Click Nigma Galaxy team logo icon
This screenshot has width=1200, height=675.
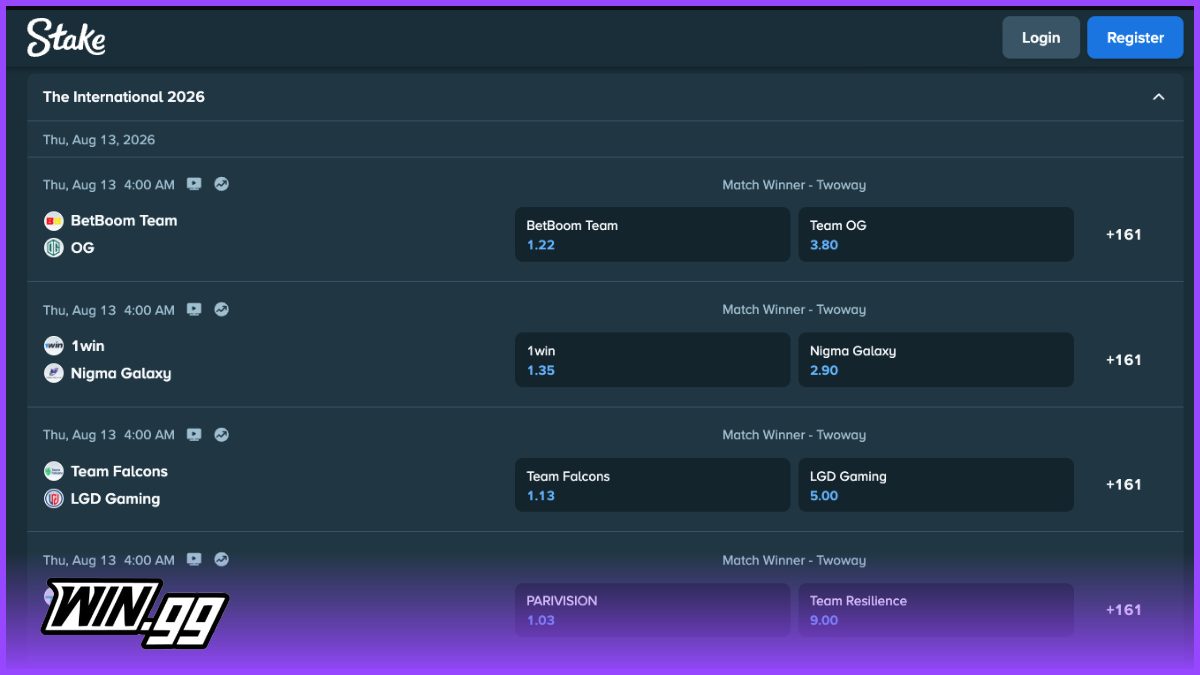54,373
